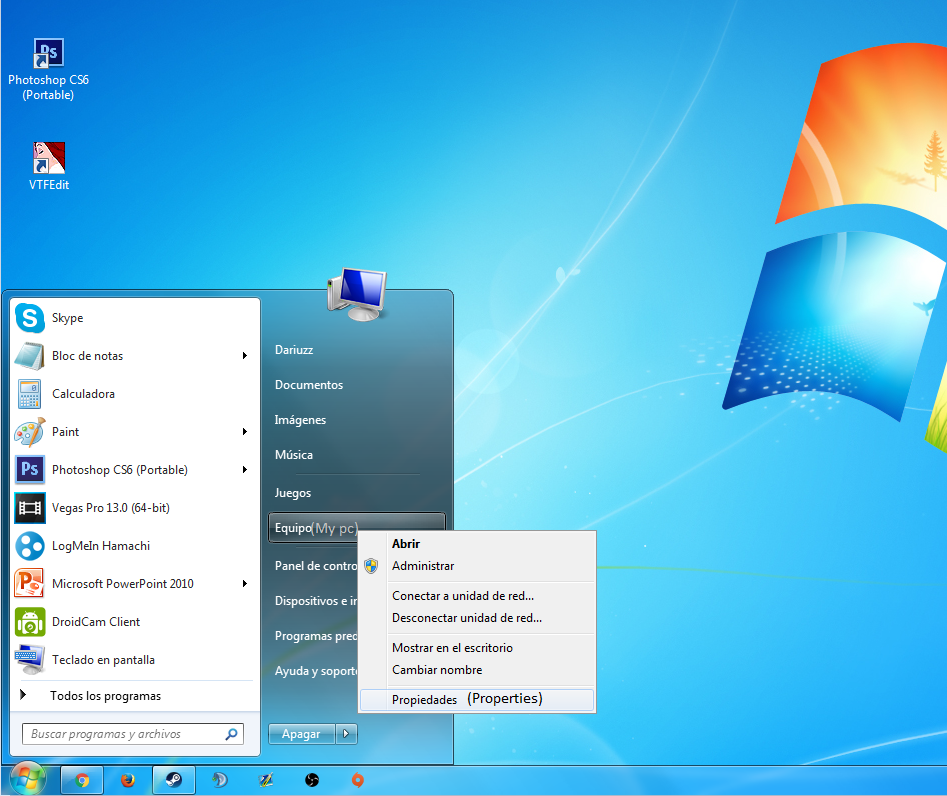Select the Photoshop CS6 (Portable) desktop shortcut
The width and height of the screenshot is (947, 796).
(x=48, y=69)
